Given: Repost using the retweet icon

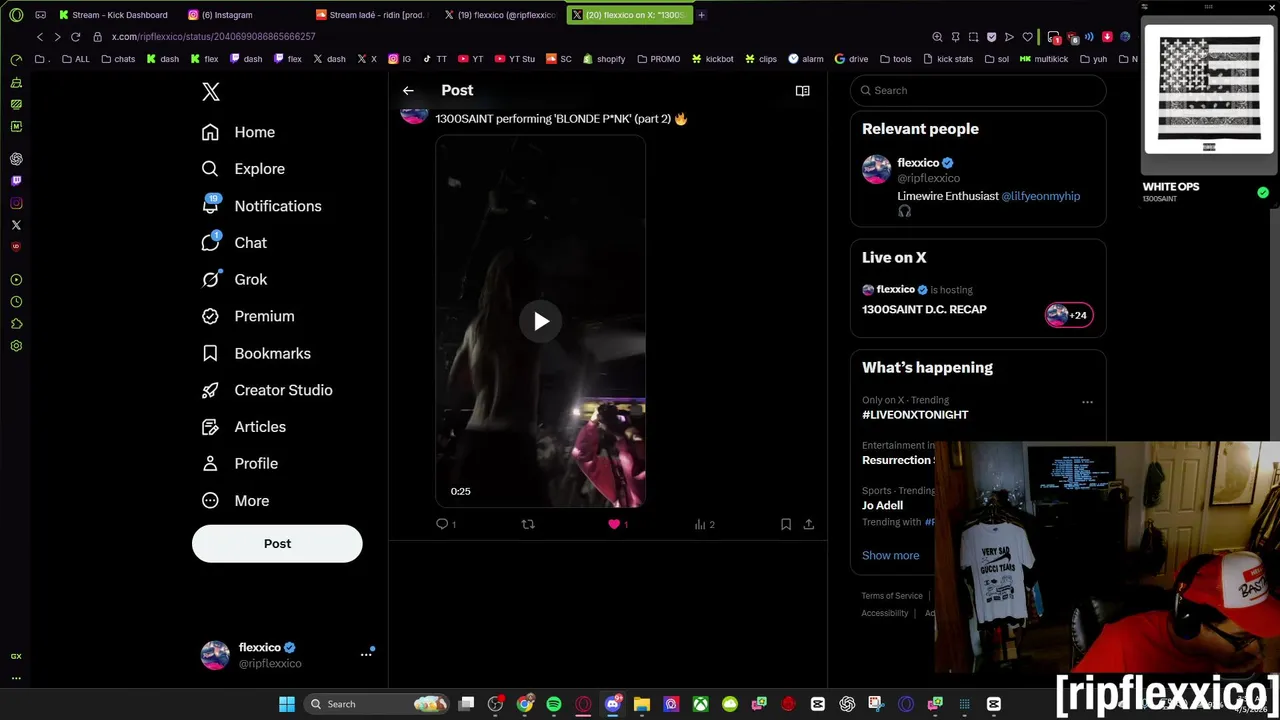Looking at the screenshot, I should coord(528,524).
